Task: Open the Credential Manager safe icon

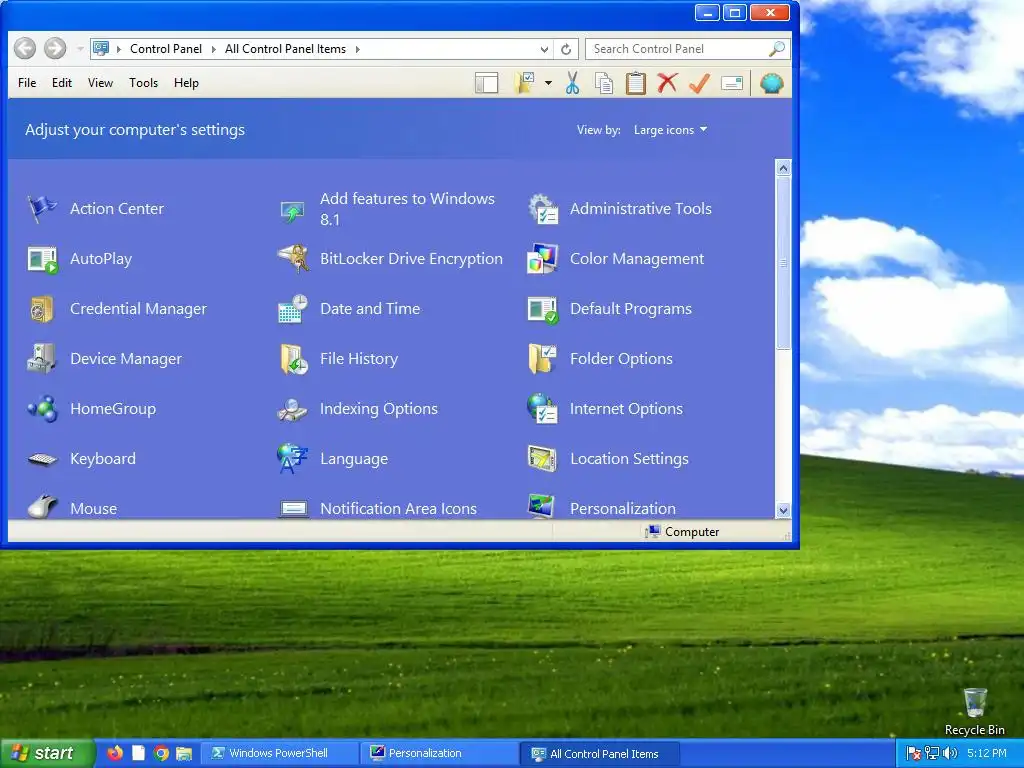Action: click(x=42, y=309)
